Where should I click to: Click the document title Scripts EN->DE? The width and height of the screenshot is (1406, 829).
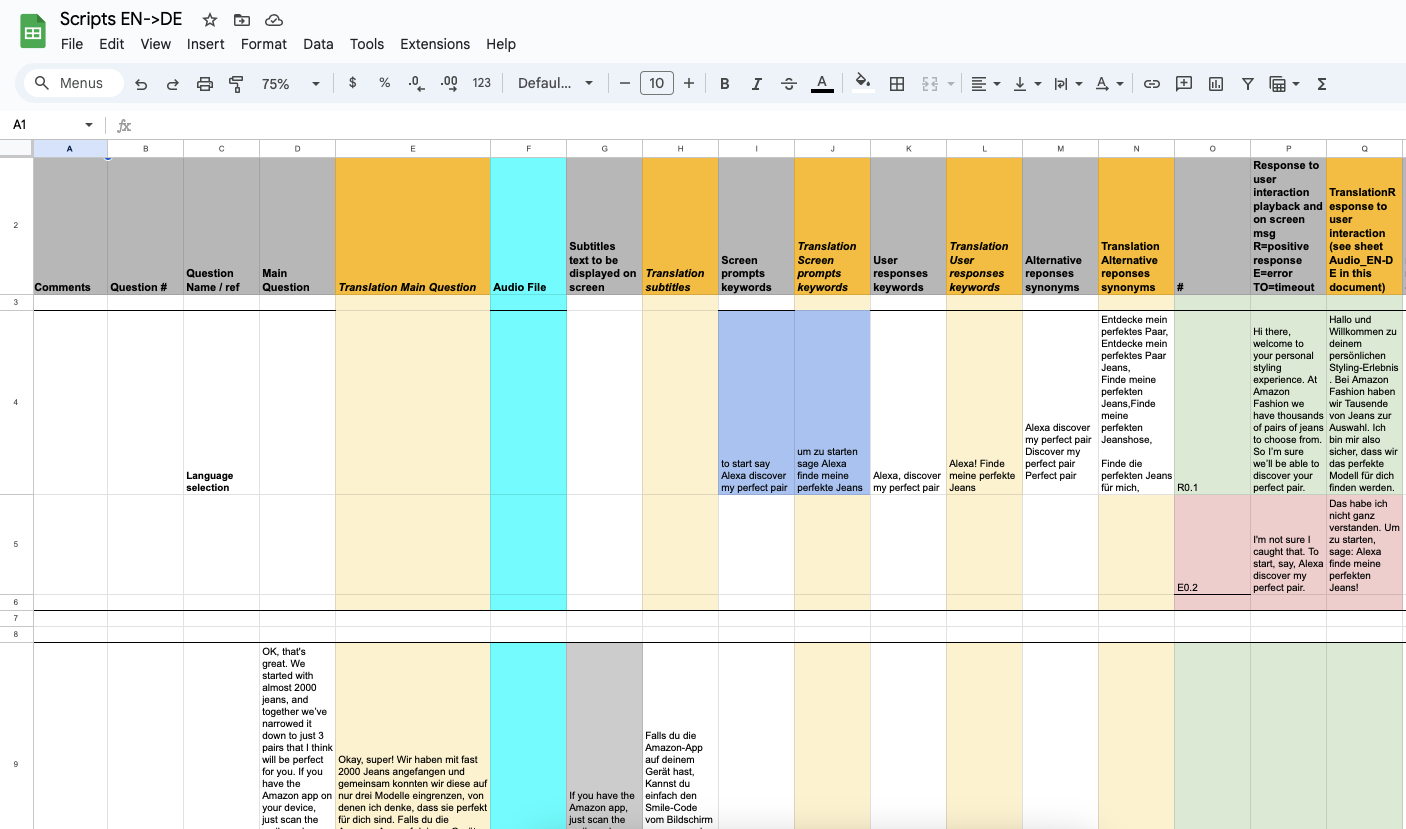(121, 19)
